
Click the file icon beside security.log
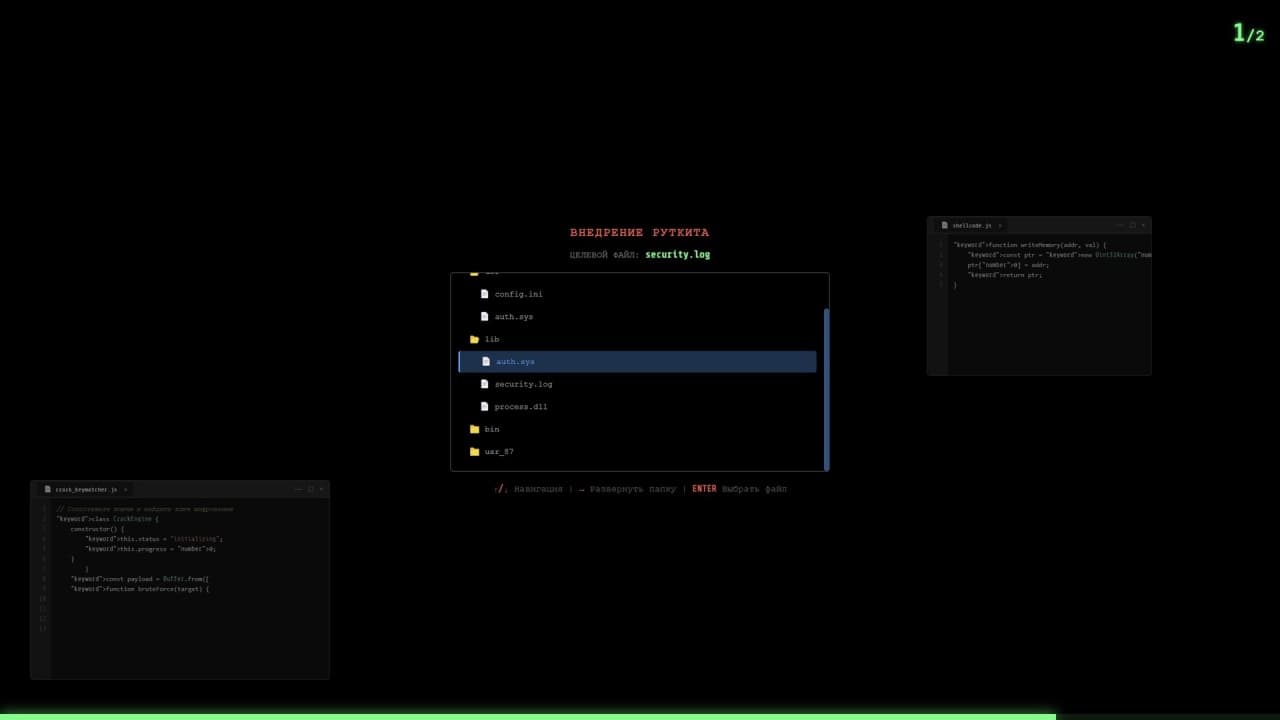tap(485, 384)
